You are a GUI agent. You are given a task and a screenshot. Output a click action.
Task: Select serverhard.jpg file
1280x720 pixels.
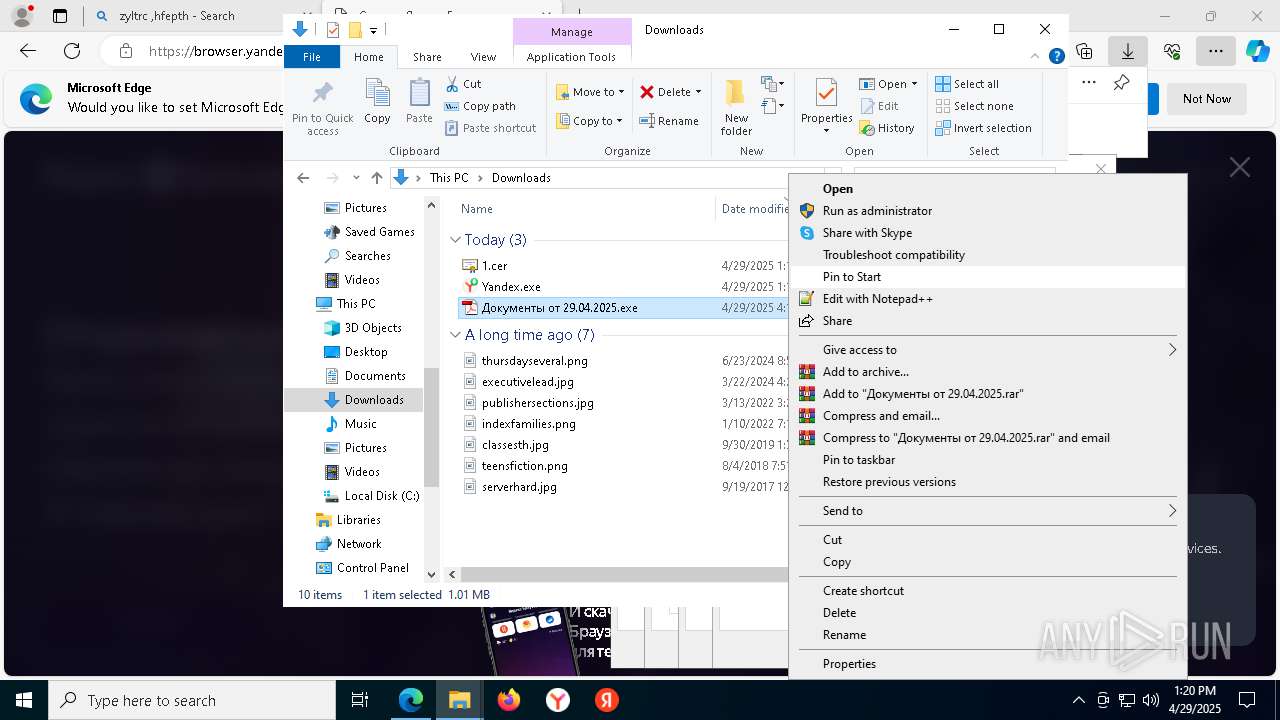(x=518, y=487)
